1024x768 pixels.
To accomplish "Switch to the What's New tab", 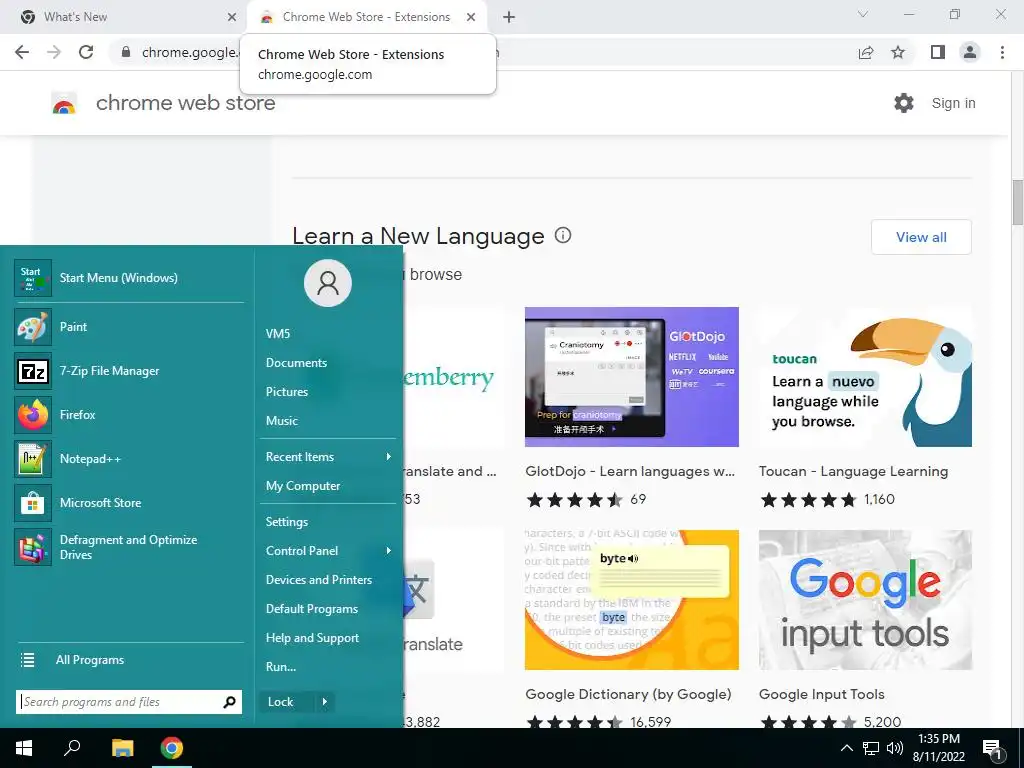I will tap(124, 17).
